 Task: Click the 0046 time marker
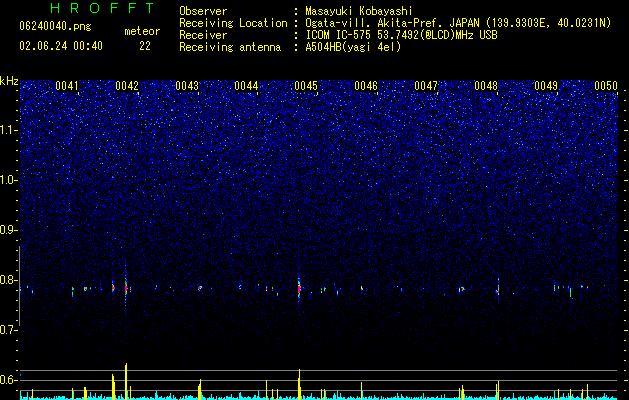point(366,86)
